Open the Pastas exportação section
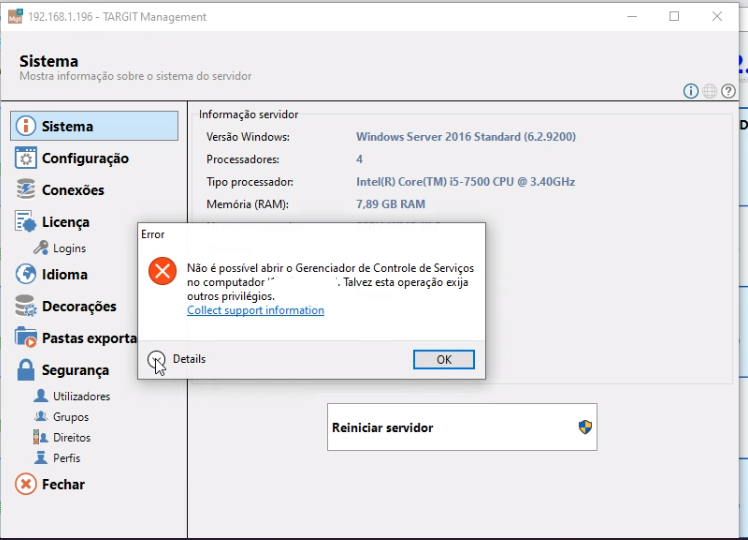Screen dimensions: 748x540 89,338
